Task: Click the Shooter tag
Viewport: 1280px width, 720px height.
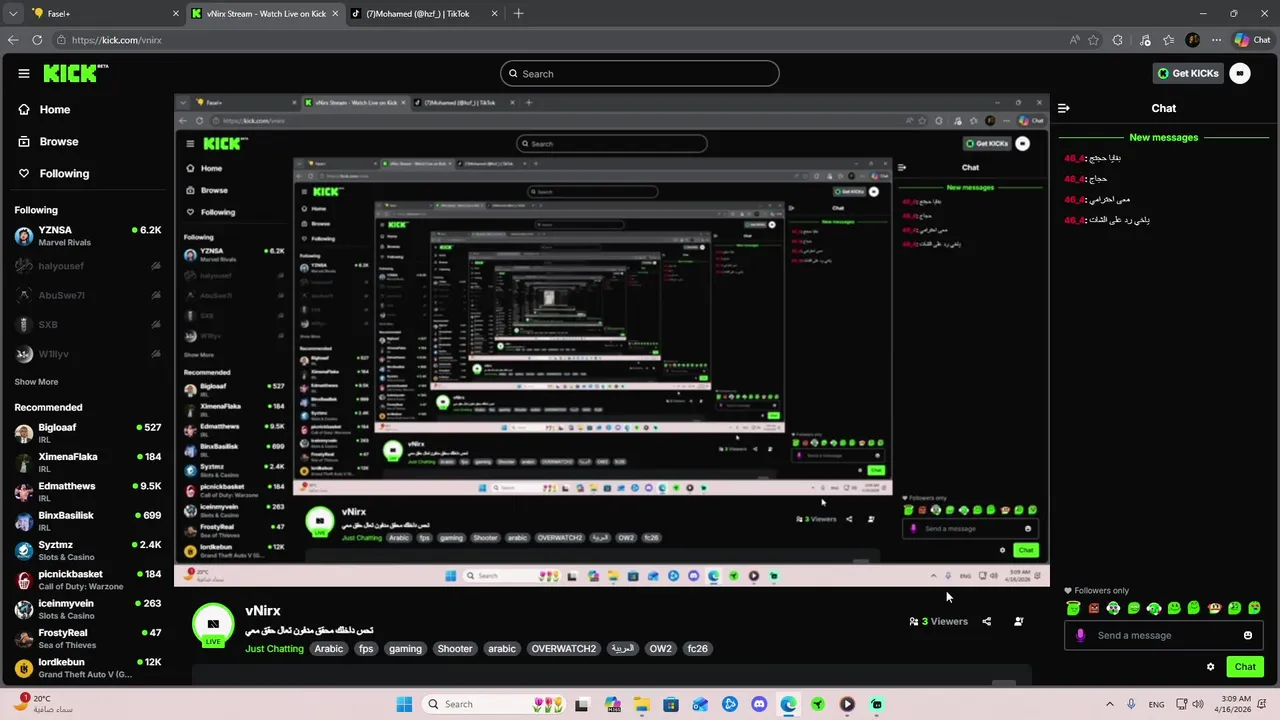Action: [x=455, y=649]
